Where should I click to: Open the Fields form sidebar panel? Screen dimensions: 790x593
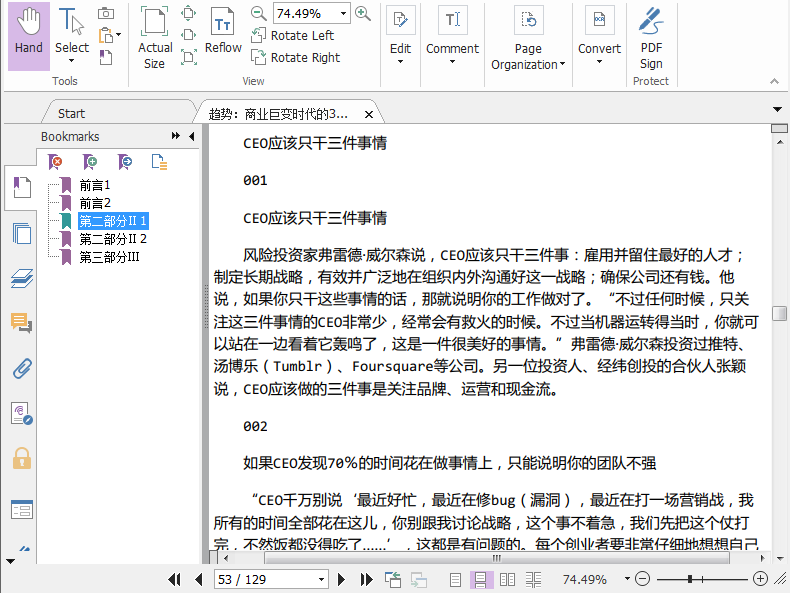tap(22, 509)
